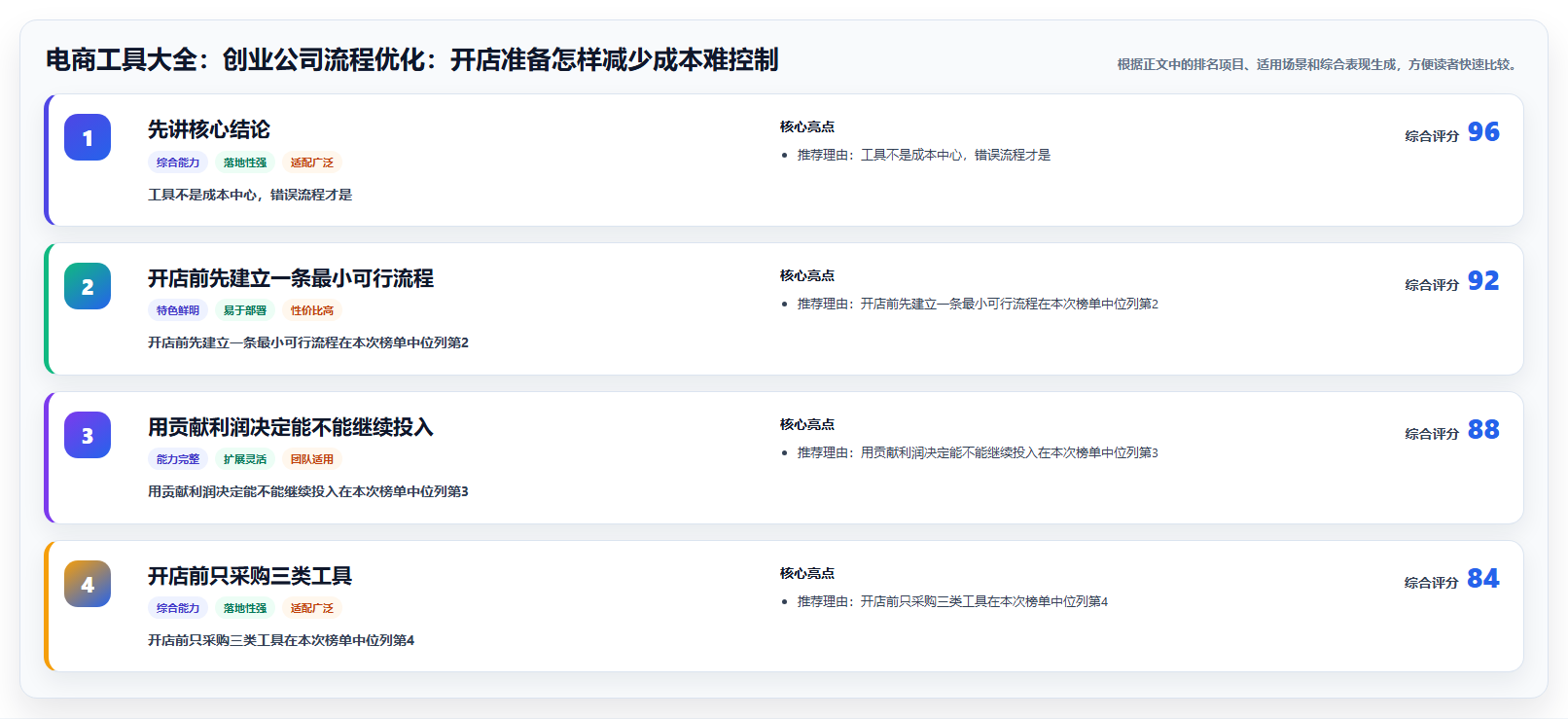Viewport: 1568px width, 719px height.
Task: Click the score value 84
Action: (1483, 578)
